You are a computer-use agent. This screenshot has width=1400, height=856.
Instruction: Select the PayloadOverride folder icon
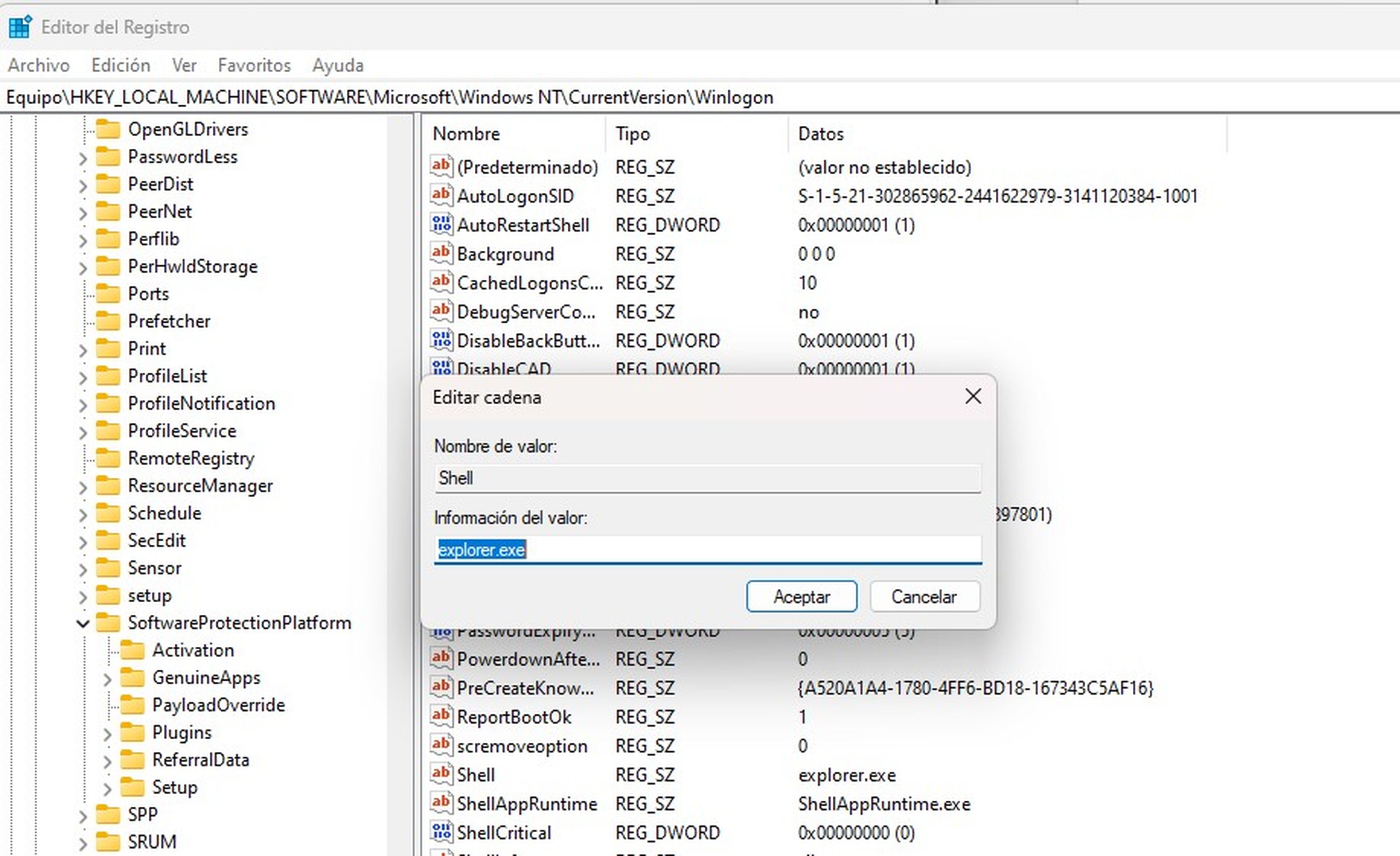tap(132, 705)
